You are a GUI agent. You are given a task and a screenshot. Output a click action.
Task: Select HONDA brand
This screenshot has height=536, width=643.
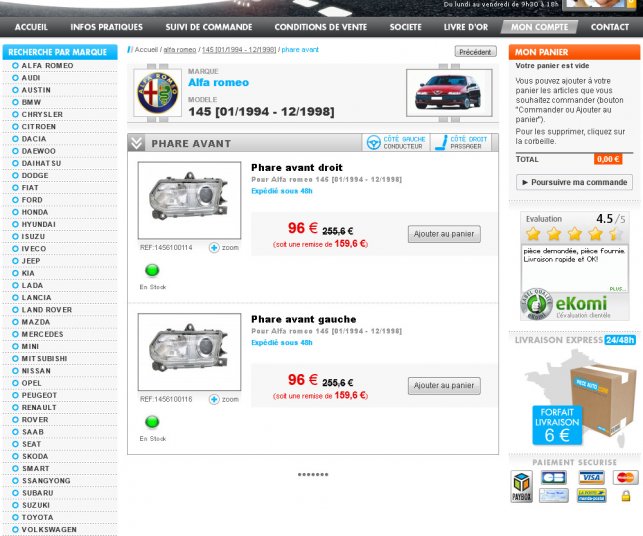(x=35, y=212)
